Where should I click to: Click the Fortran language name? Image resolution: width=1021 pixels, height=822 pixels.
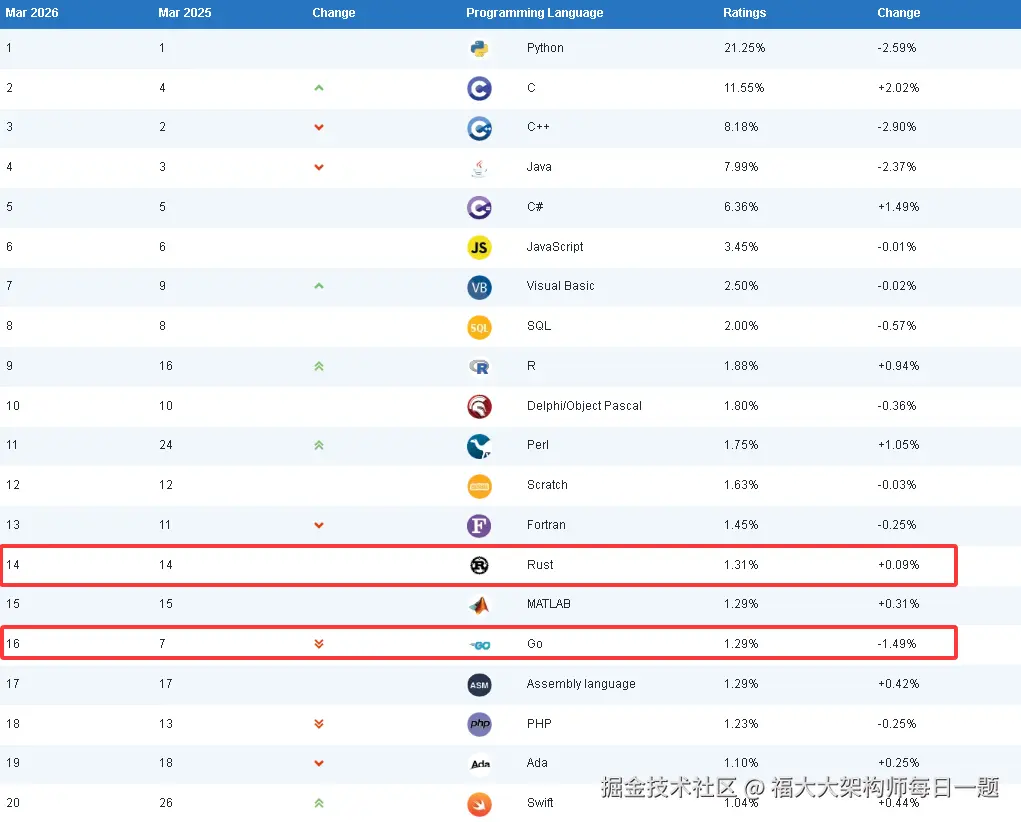546,525
